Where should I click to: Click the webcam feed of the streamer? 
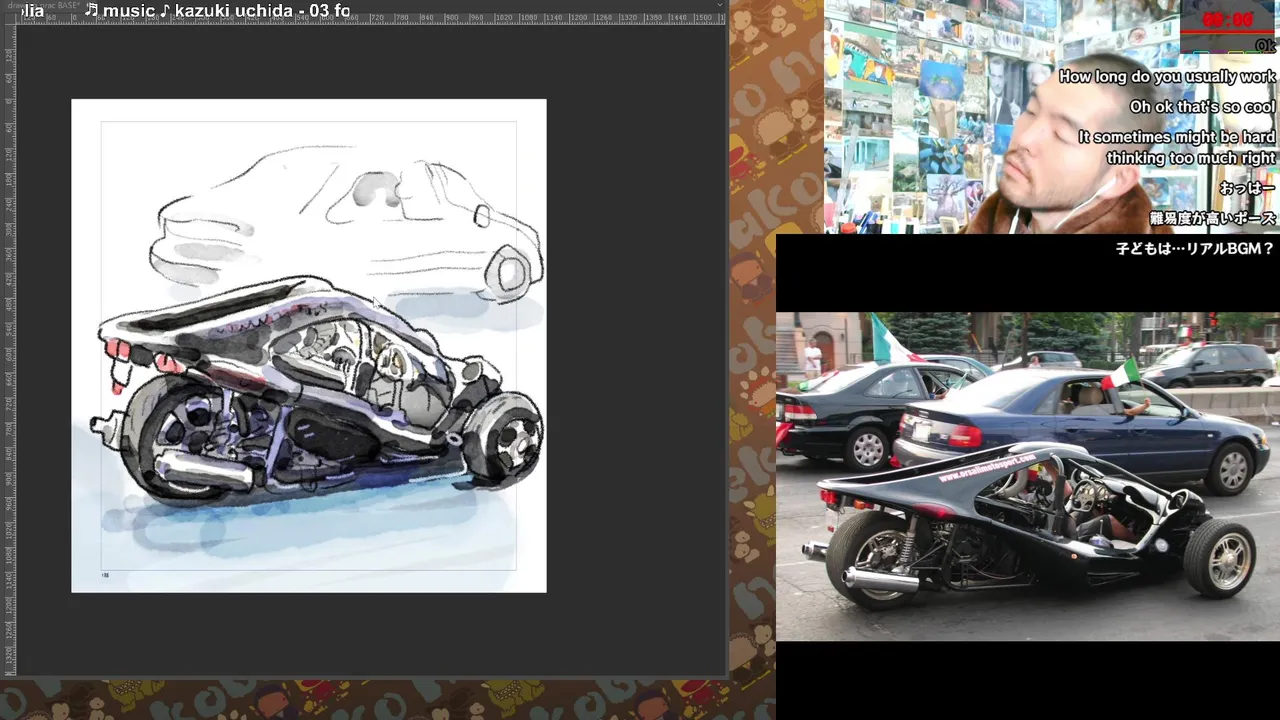coord(1052,117)
